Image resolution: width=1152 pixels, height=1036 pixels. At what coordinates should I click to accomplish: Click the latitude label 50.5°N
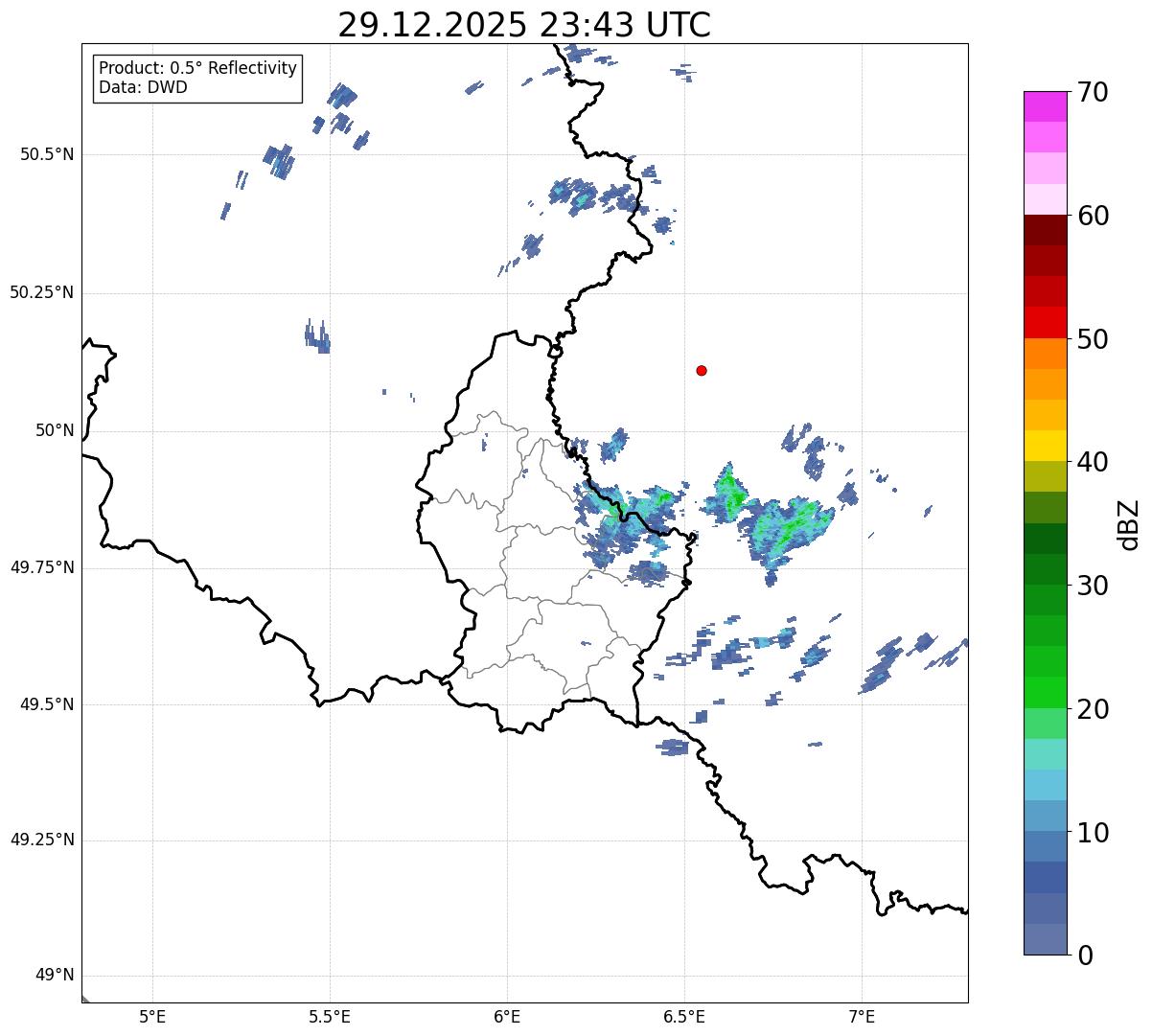coord(47,155)
